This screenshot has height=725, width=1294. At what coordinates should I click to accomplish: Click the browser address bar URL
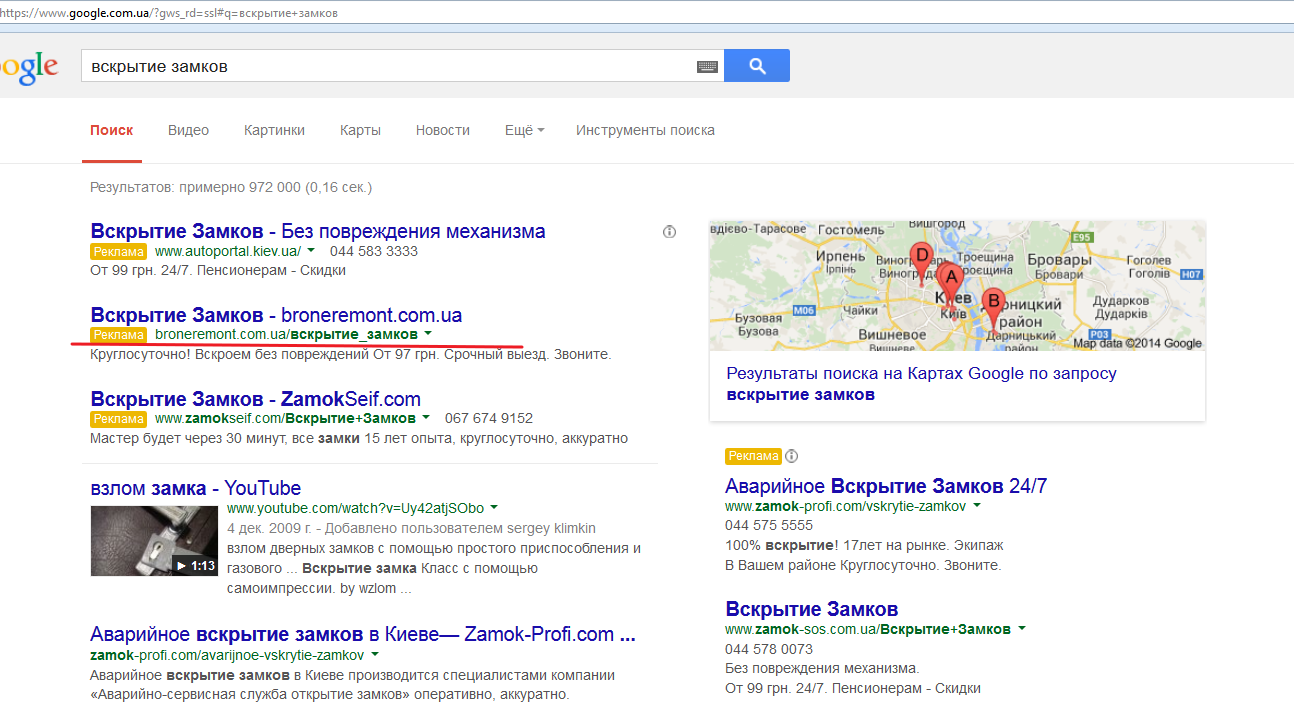168,12
